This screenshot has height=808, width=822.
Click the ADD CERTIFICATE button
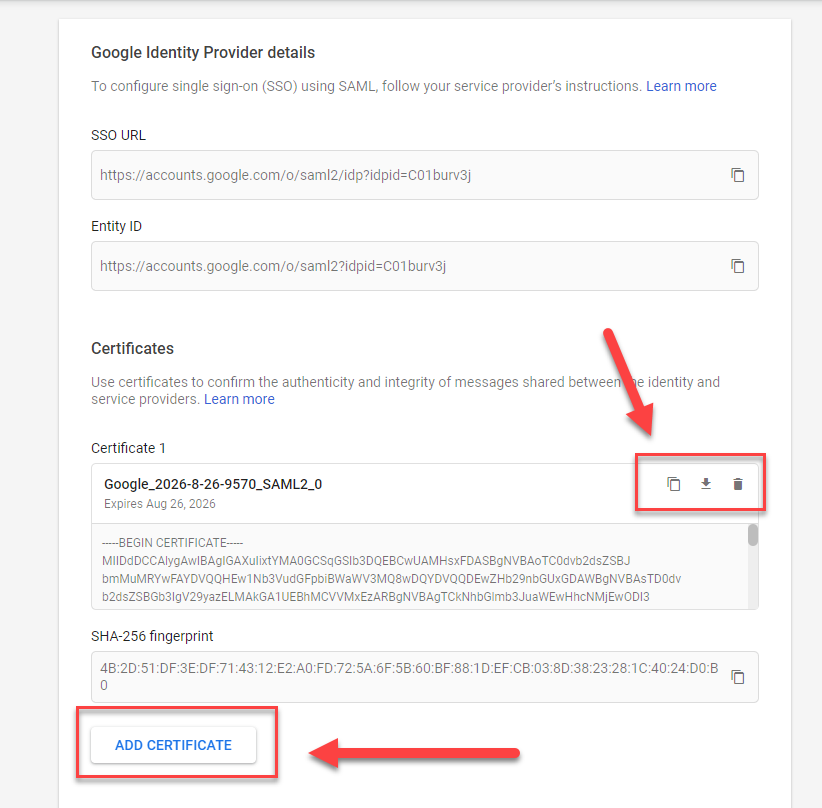(174, 745)
